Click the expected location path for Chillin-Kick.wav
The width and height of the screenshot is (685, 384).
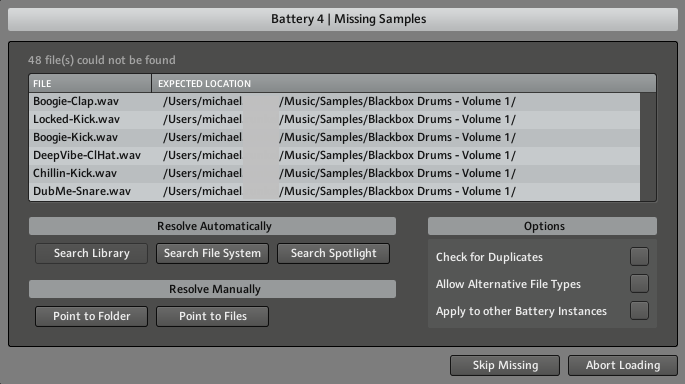click(339, 173)
